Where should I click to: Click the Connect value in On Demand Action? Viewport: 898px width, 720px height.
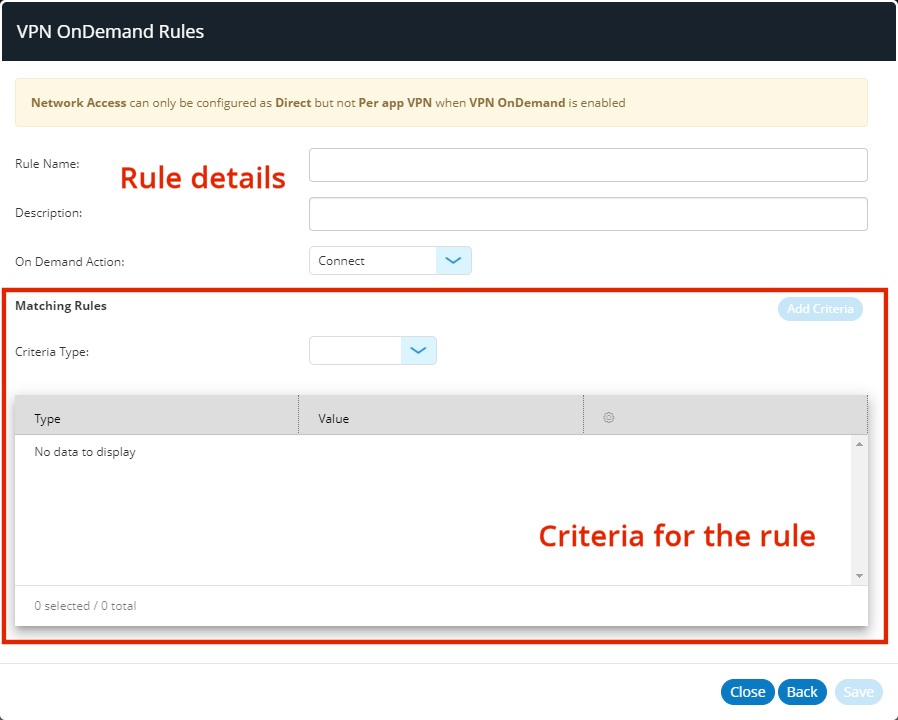click(373, 261)
